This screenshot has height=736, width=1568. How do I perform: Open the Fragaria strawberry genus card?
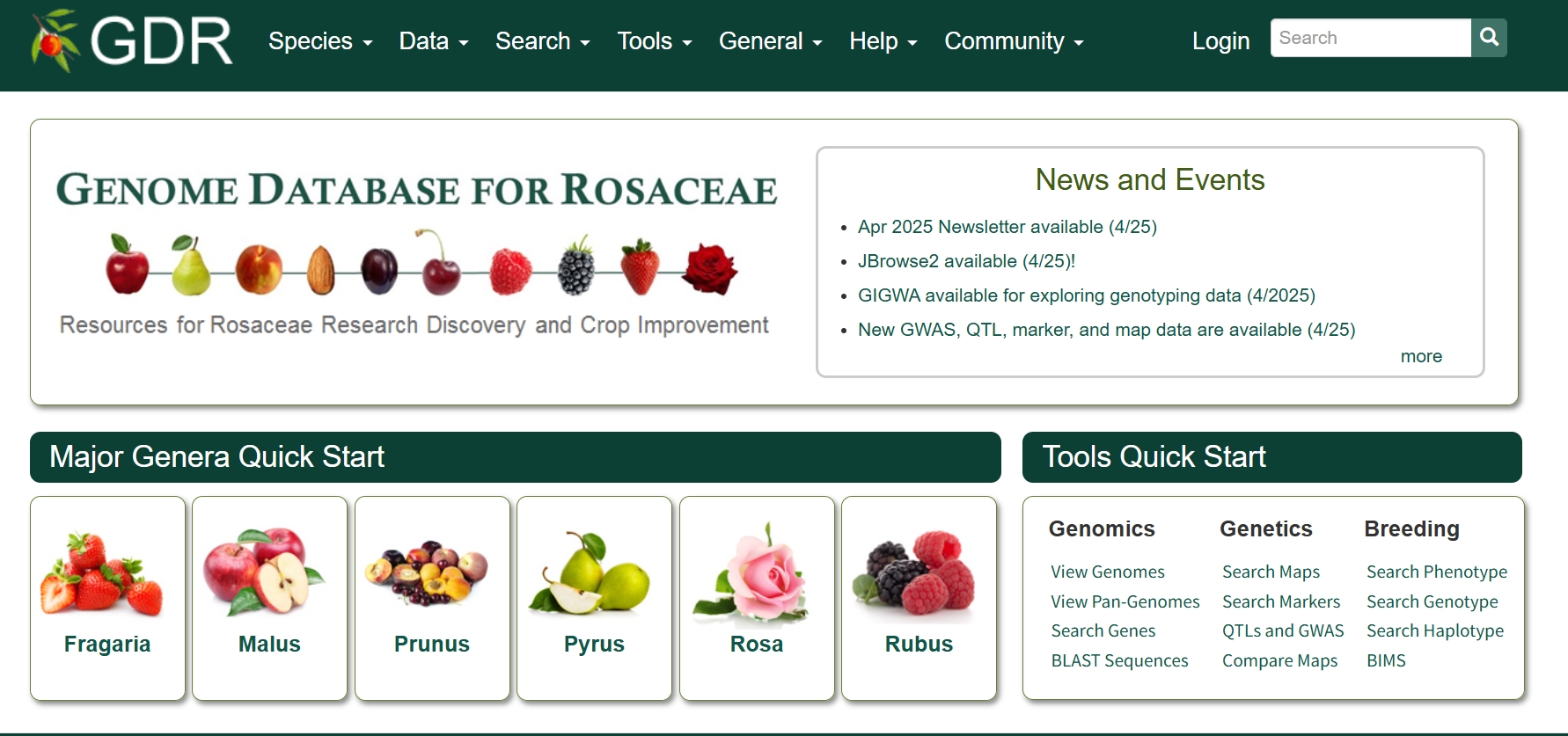[107, 598]
